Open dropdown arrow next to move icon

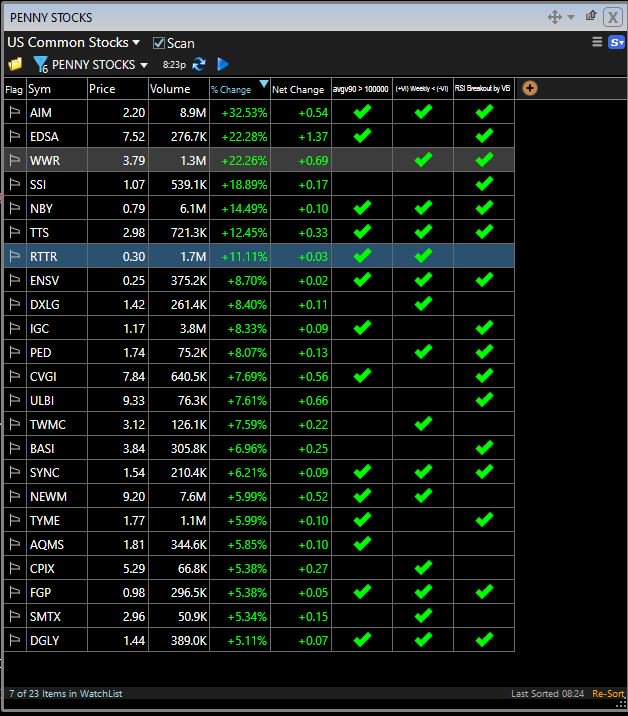coord(570,17)
